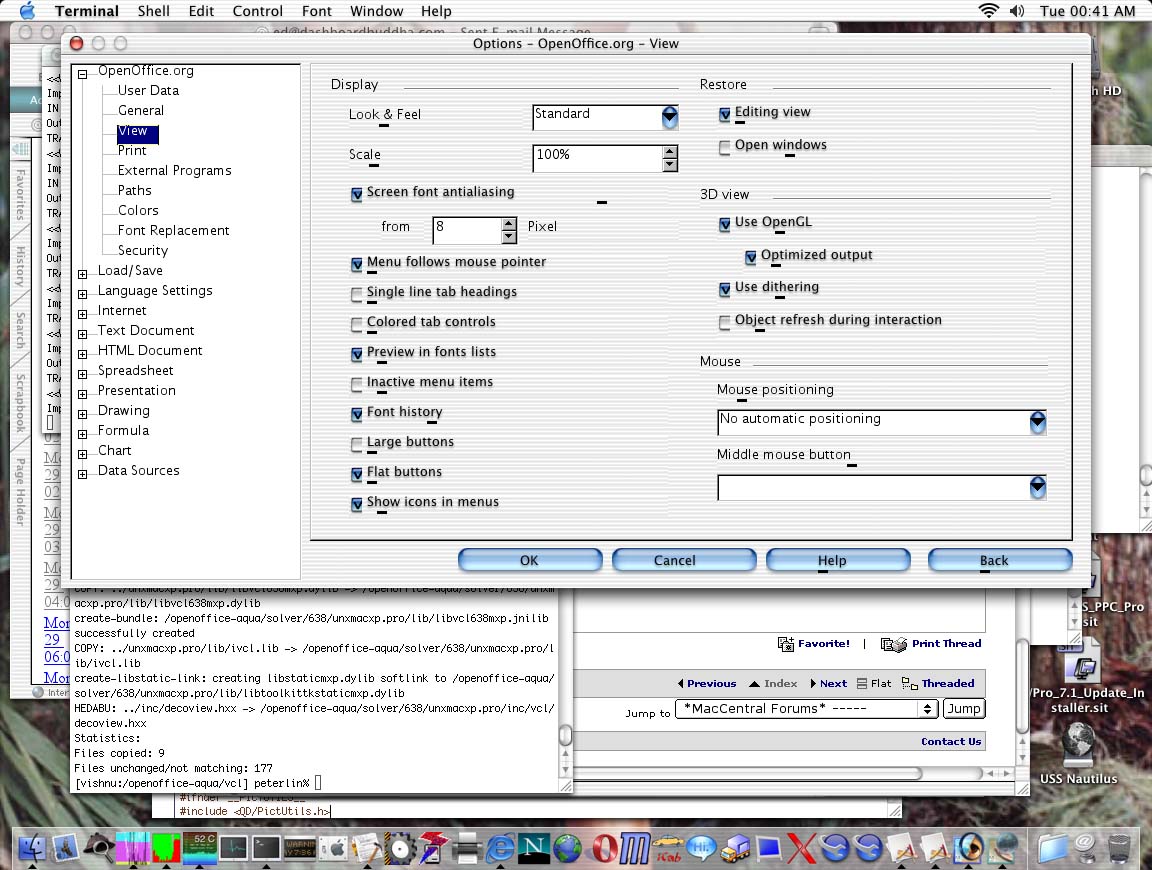Open System Preferences in the Dock
The image size is (1152, 870).
(334, 849)
